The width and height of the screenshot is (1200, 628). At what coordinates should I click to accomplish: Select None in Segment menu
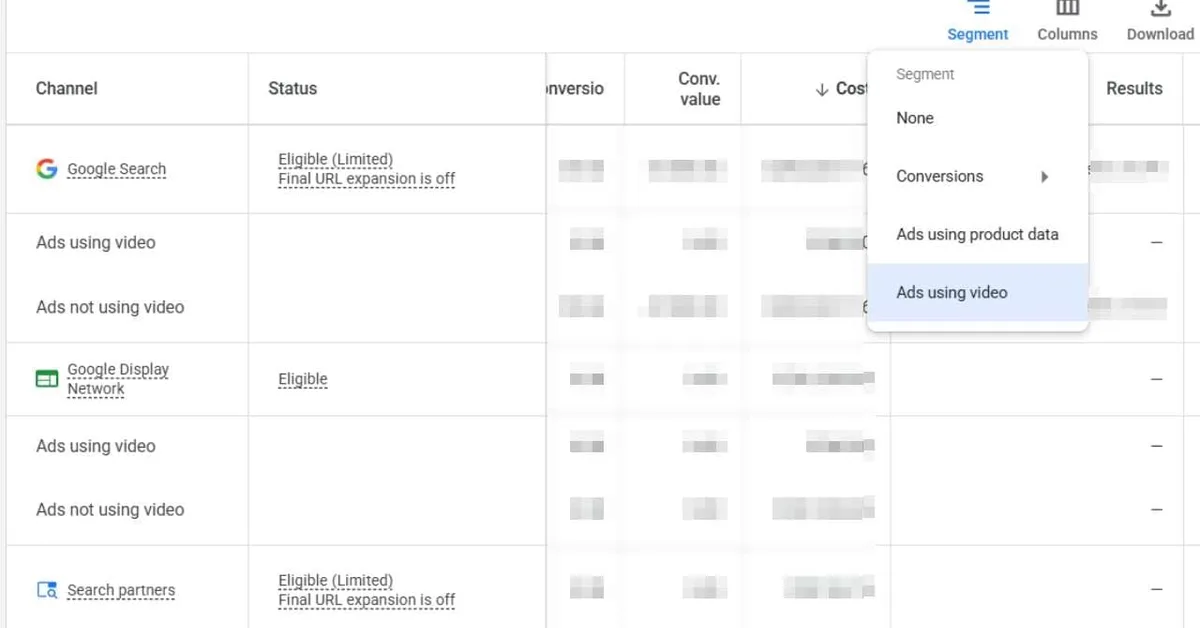pos(915,118)
